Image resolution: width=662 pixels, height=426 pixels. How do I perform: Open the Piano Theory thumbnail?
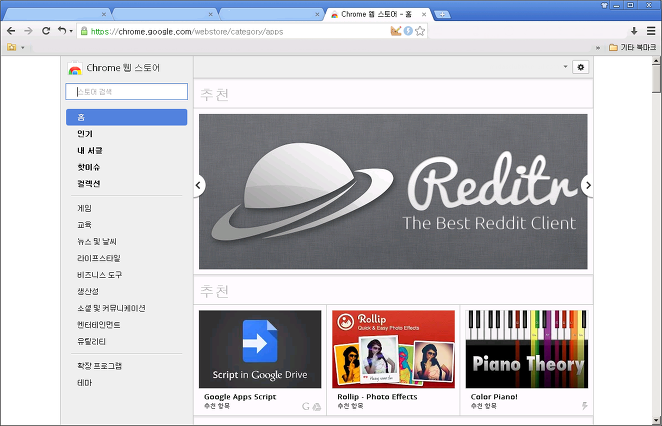click(526, 349)
